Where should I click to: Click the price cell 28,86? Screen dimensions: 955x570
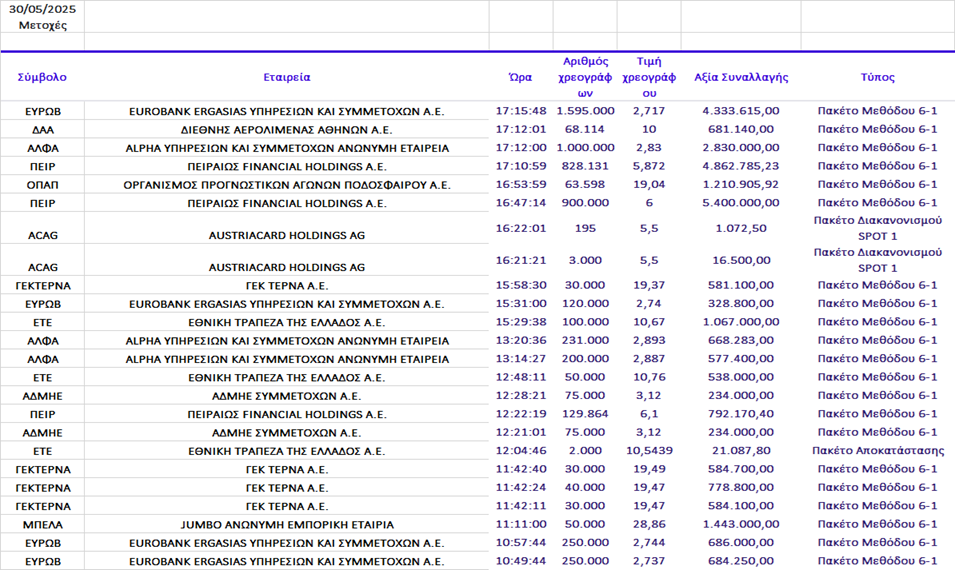click(x=649, y=524)
